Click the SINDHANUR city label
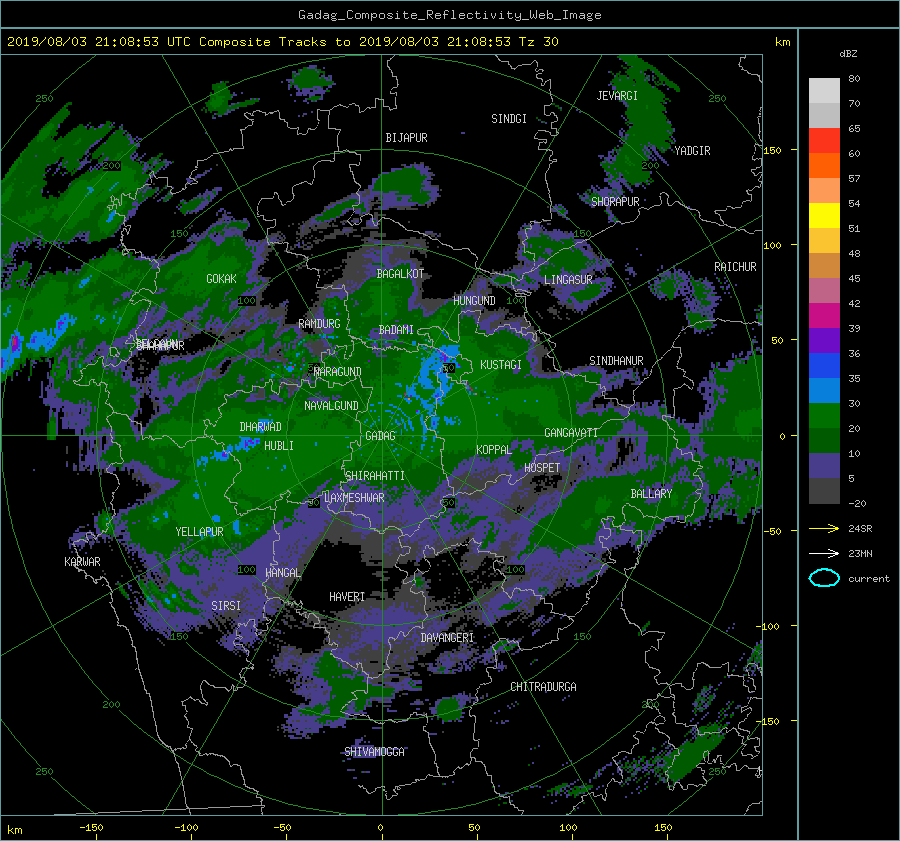Image resolution: width=900 pixels, height=841 pixels. point(616,361)
